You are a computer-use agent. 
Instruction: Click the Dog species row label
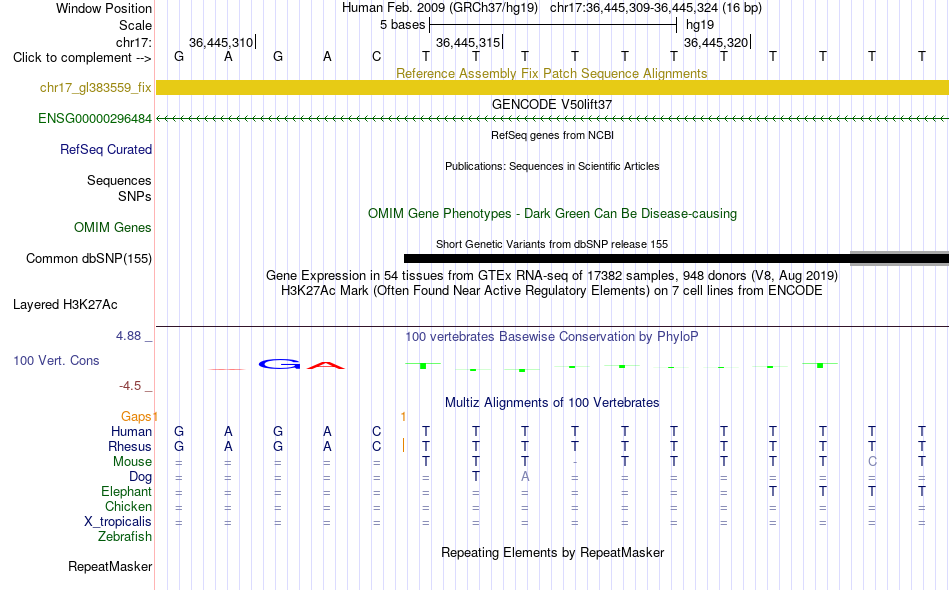pos(141,477)
